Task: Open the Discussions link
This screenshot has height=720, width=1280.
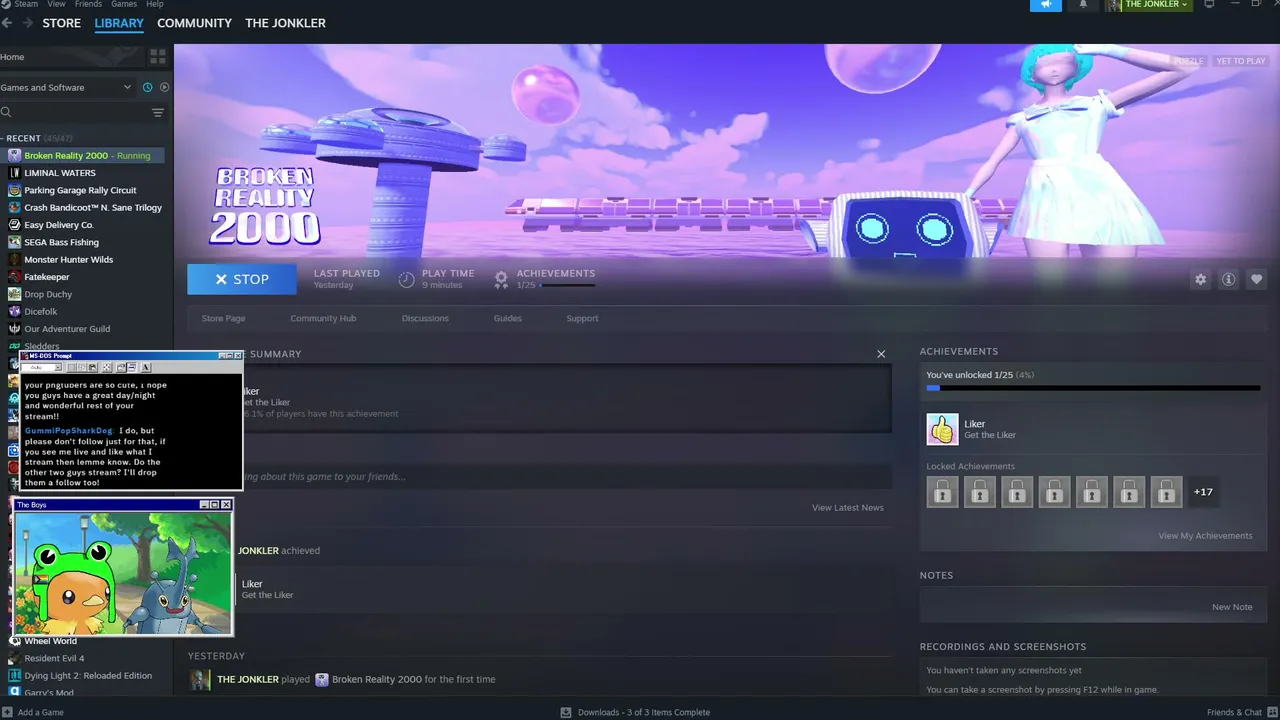Action: (425, 318)
